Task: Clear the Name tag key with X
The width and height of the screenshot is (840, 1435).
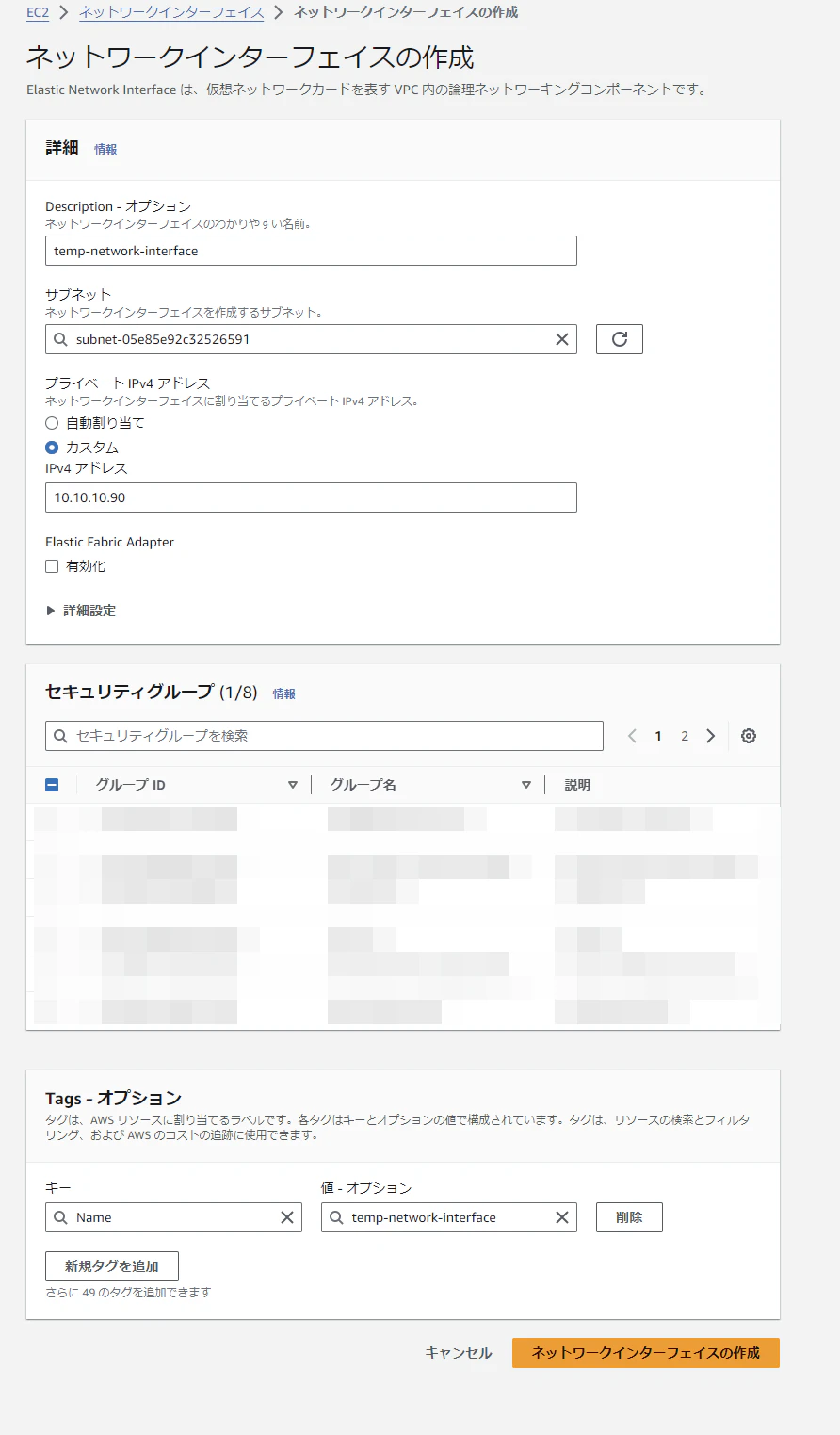Action: (x=287, y=1217)
